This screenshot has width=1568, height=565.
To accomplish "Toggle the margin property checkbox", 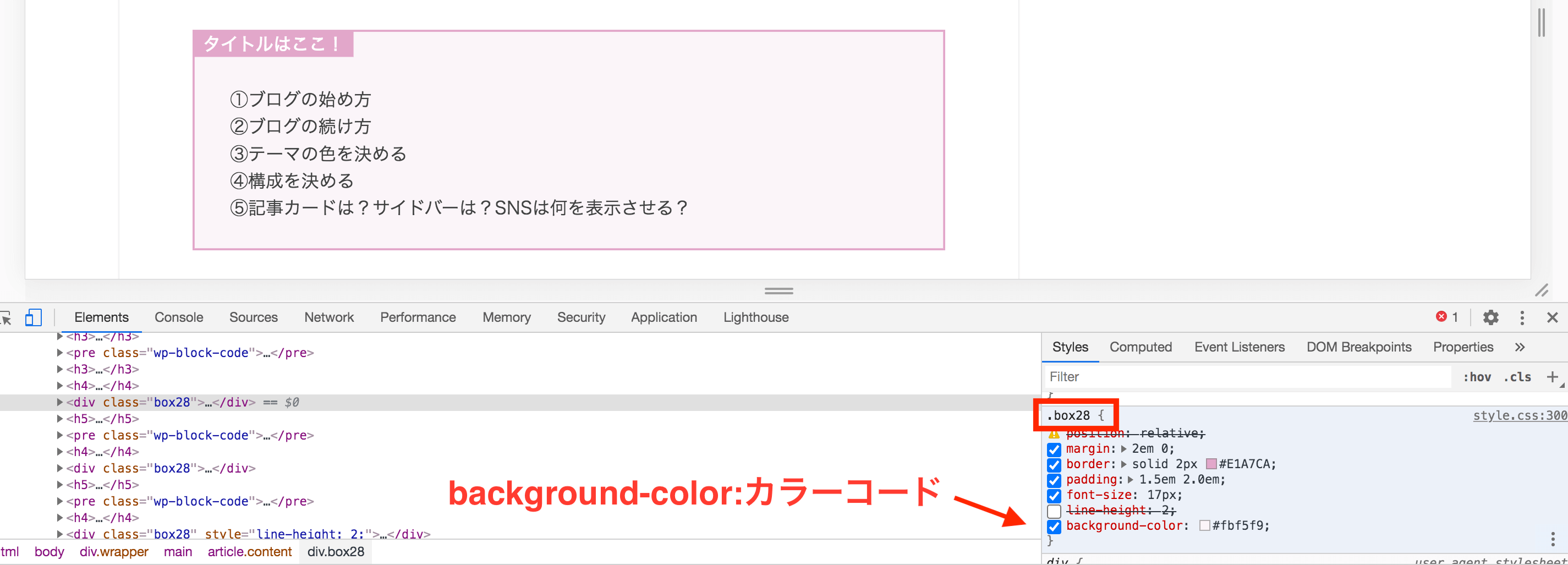I will [x=1054, y=449].
